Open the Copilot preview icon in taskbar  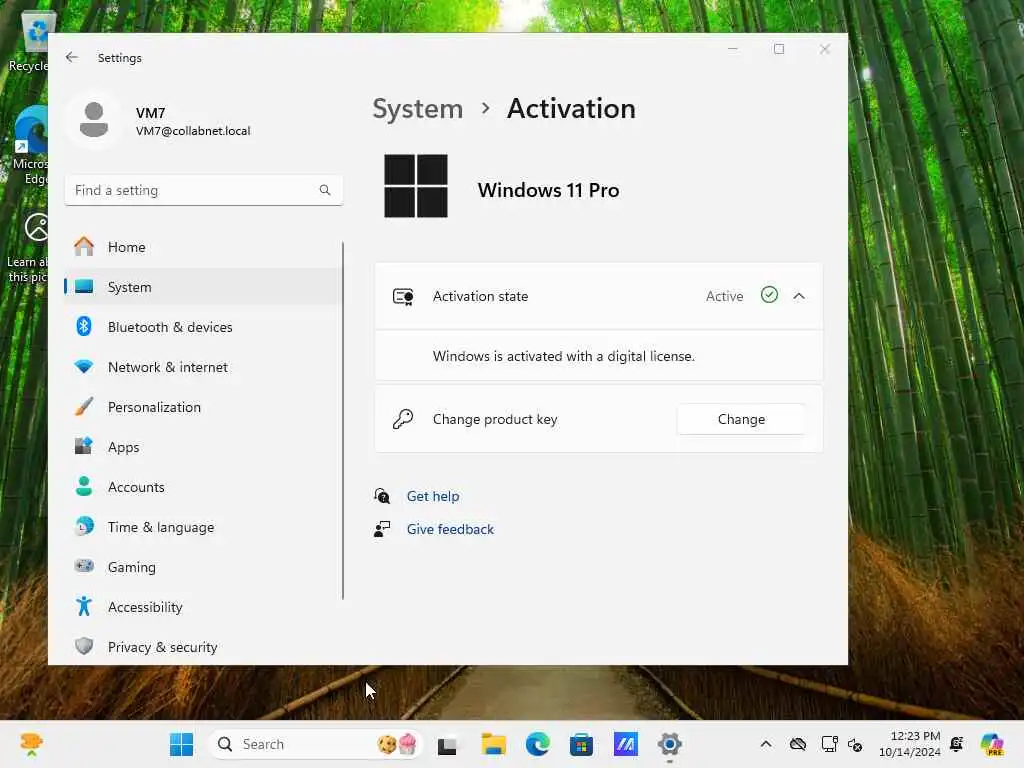992,744
